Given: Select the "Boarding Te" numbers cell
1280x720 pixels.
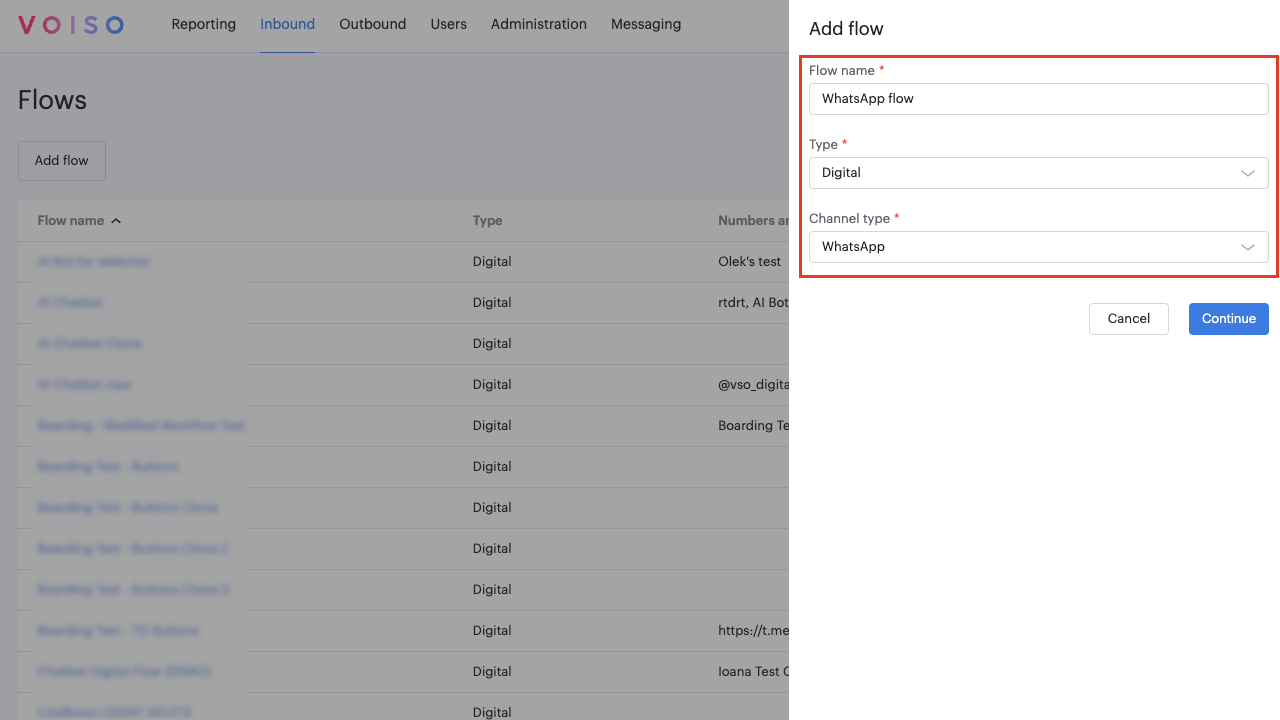Looking at the screenshot, I should coord(753,426).
